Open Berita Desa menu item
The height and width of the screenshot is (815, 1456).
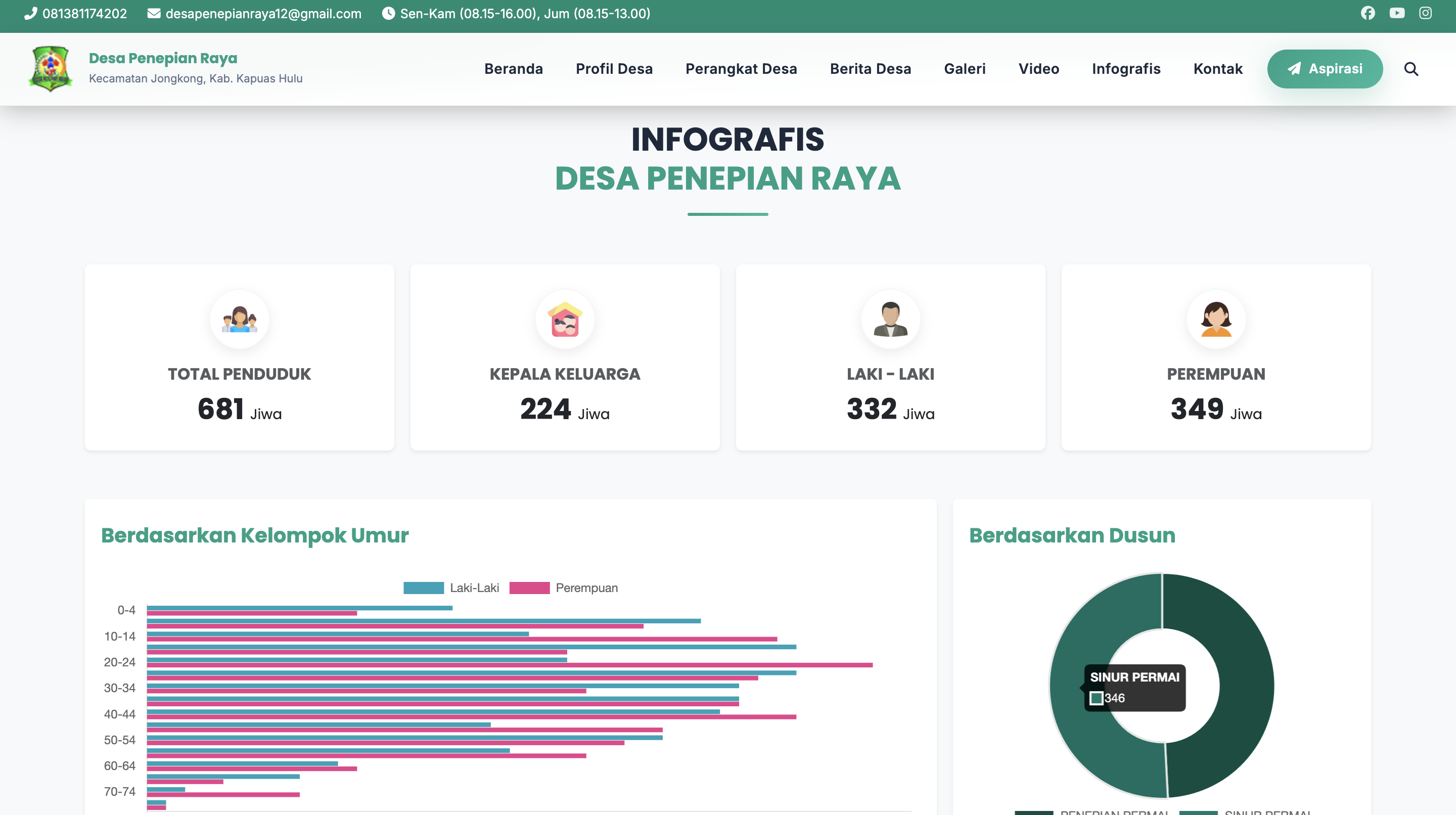click(871, 69)
